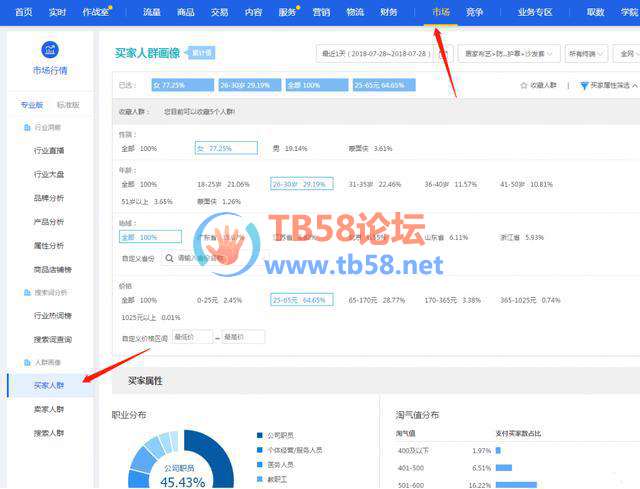
Task: Open 竞争 in the top navigation bar
Action: 474,12
